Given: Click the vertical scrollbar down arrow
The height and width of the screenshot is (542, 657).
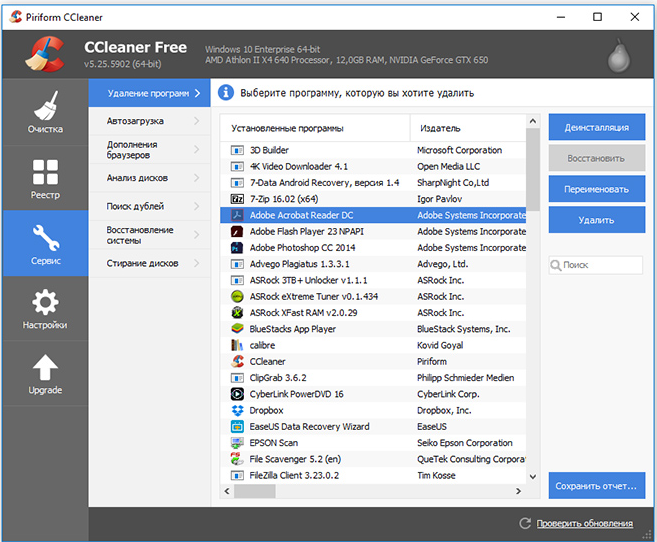Looking at the screenshot, I should (x=533, y=477).
